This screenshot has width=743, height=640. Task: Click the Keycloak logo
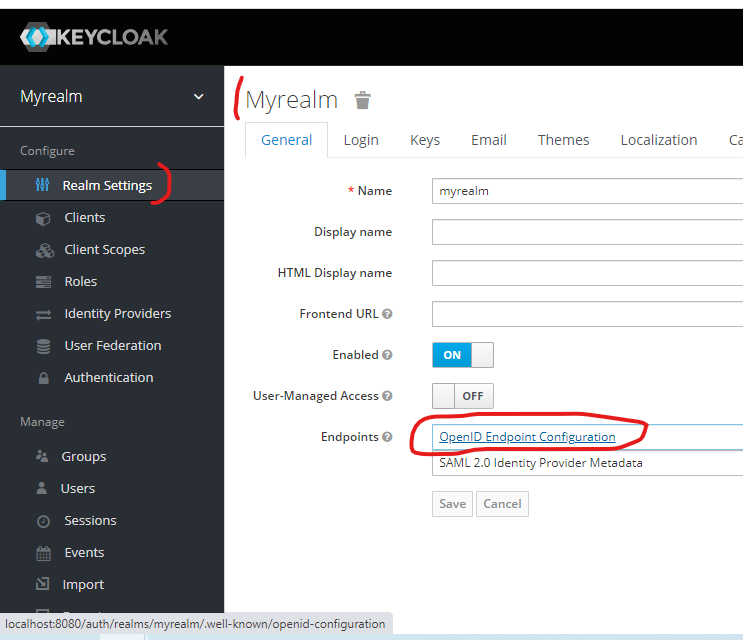(94, 37)
